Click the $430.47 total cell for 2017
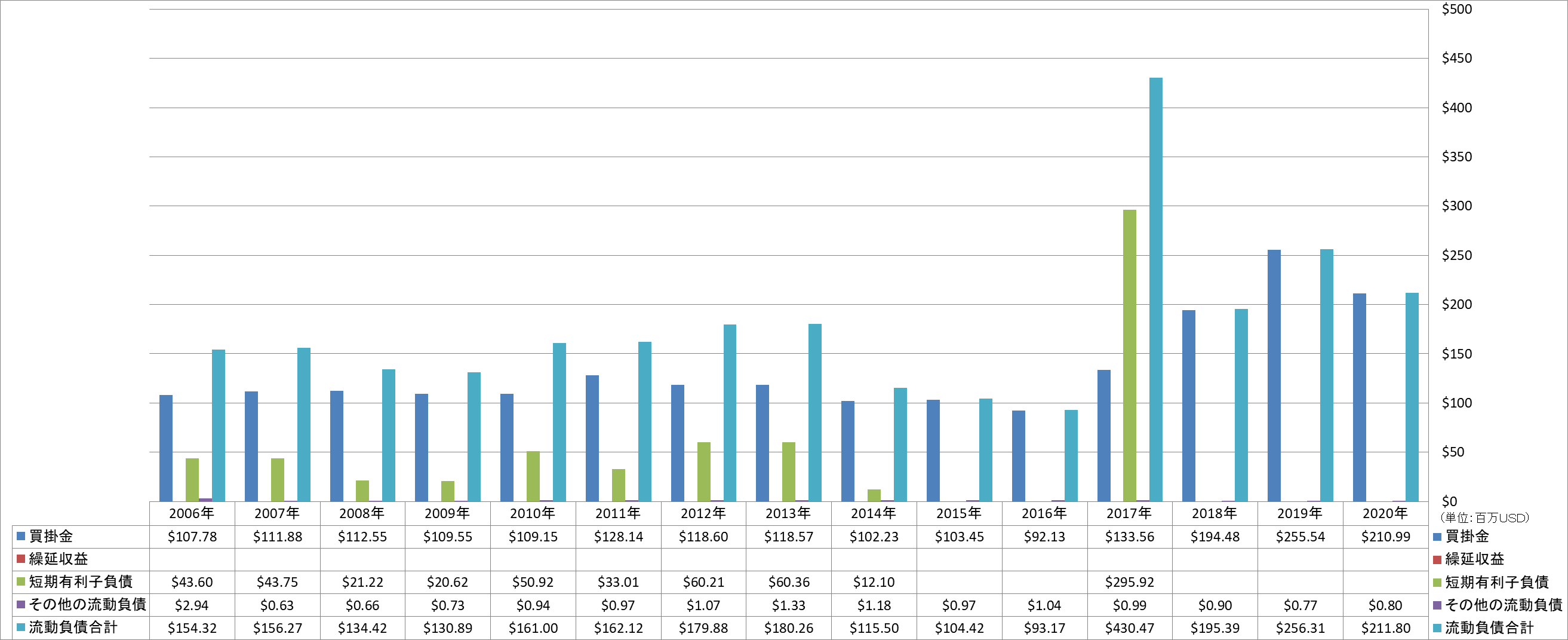 pos(1129,628)
